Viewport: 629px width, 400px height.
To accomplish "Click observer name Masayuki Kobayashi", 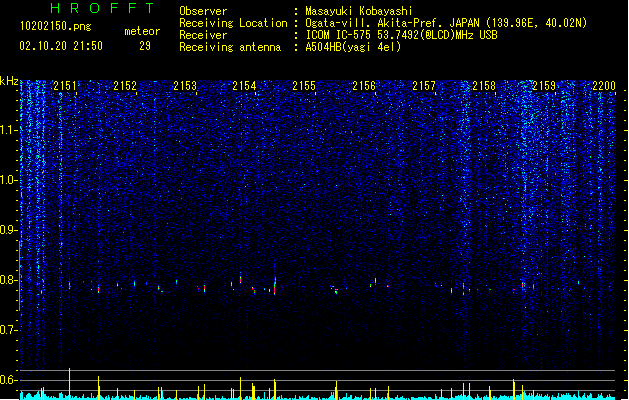I will pos(359,11).
